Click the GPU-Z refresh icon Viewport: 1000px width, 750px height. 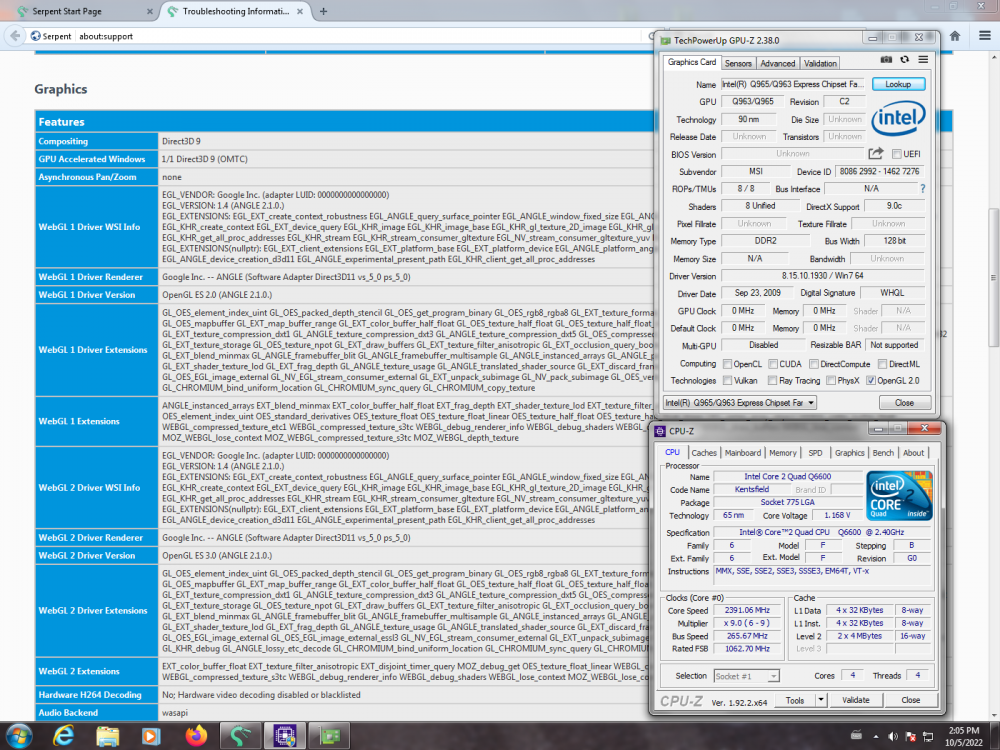904,62
